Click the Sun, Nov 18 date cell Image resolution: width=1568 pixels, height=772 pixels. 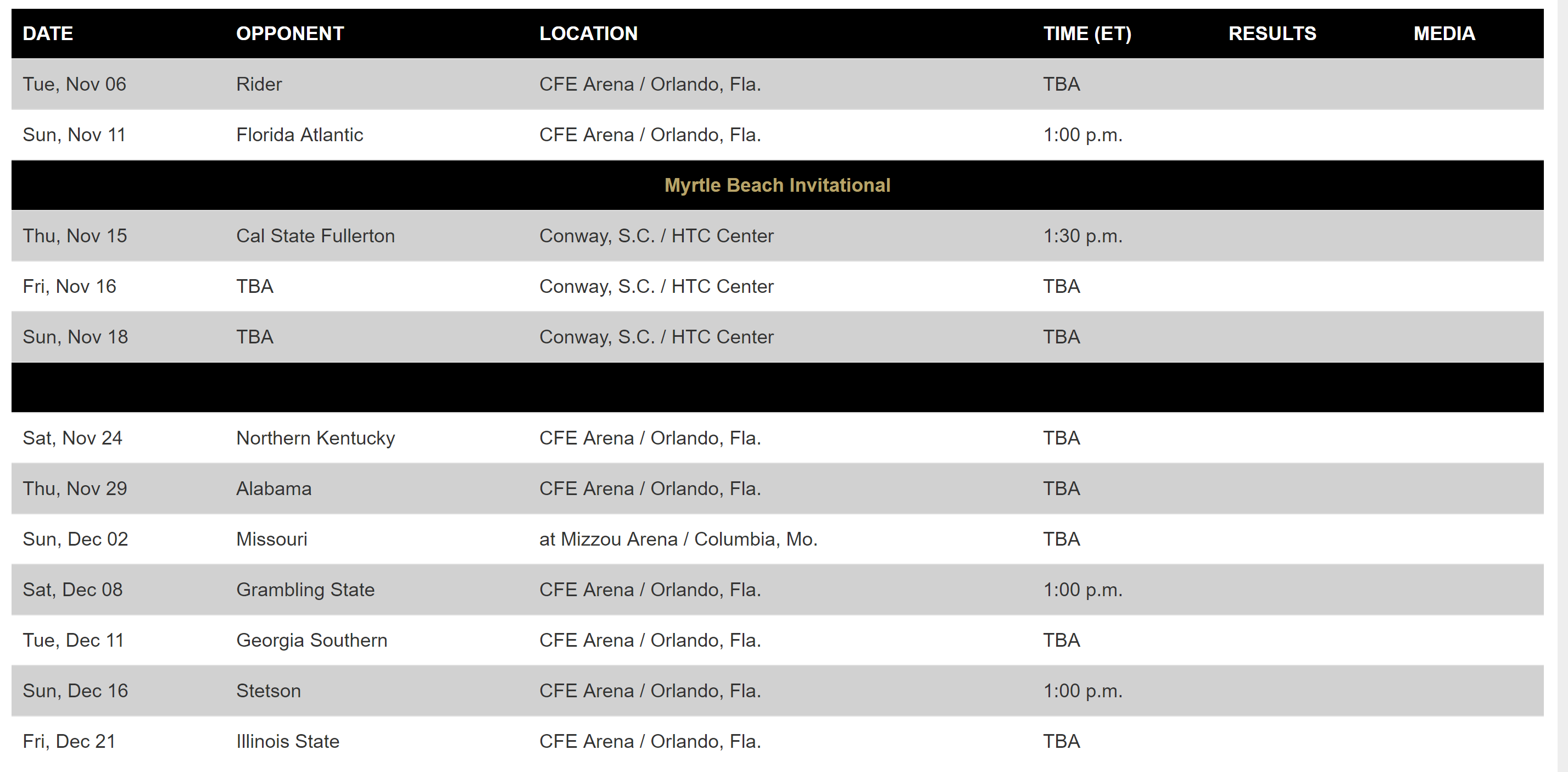coord(75,337)
